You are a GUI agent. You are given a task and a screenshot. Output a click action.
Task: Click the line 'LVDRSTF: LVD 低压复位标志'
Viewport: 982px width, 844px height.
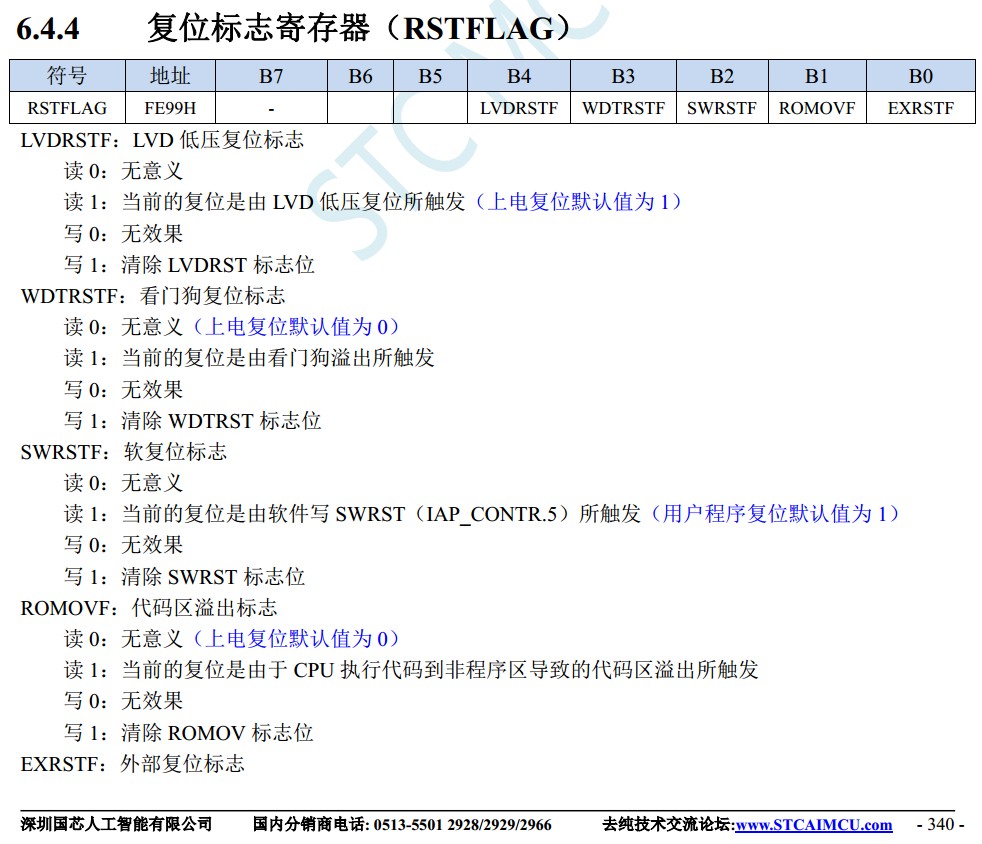162,140
